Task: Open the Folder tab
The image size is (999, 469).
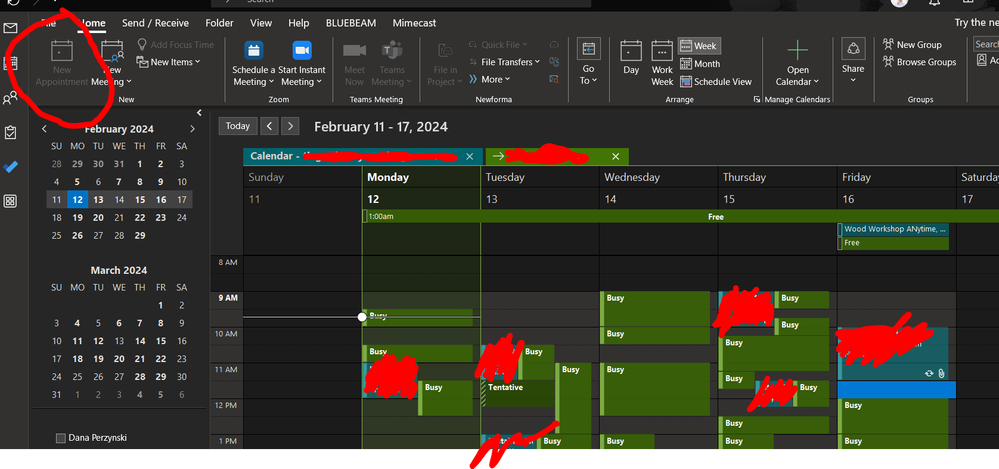Action: pyautogui.click(x=219, y=23)
